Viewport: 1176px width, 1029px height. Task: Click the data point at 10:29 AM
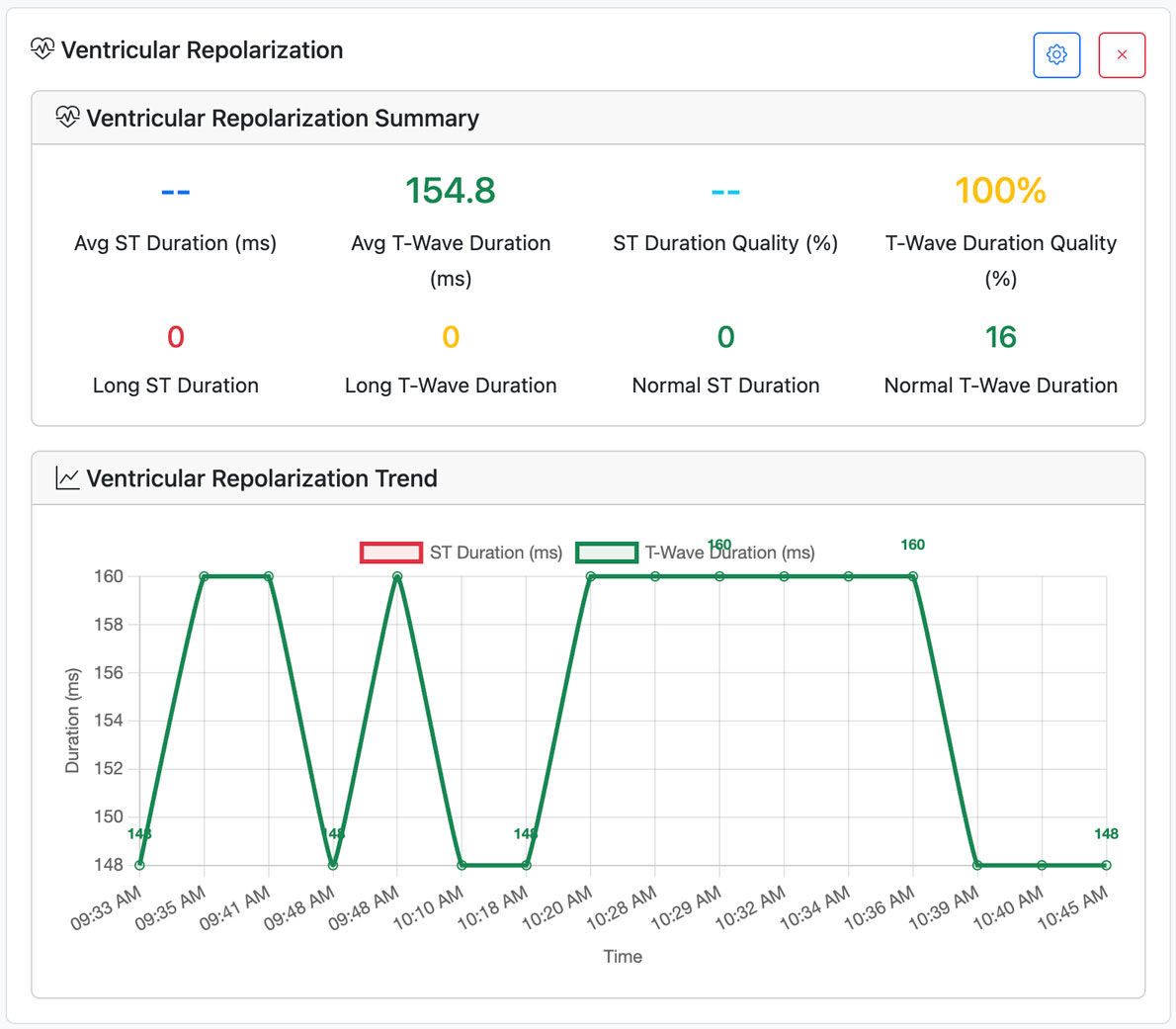(x=720, y=576)
